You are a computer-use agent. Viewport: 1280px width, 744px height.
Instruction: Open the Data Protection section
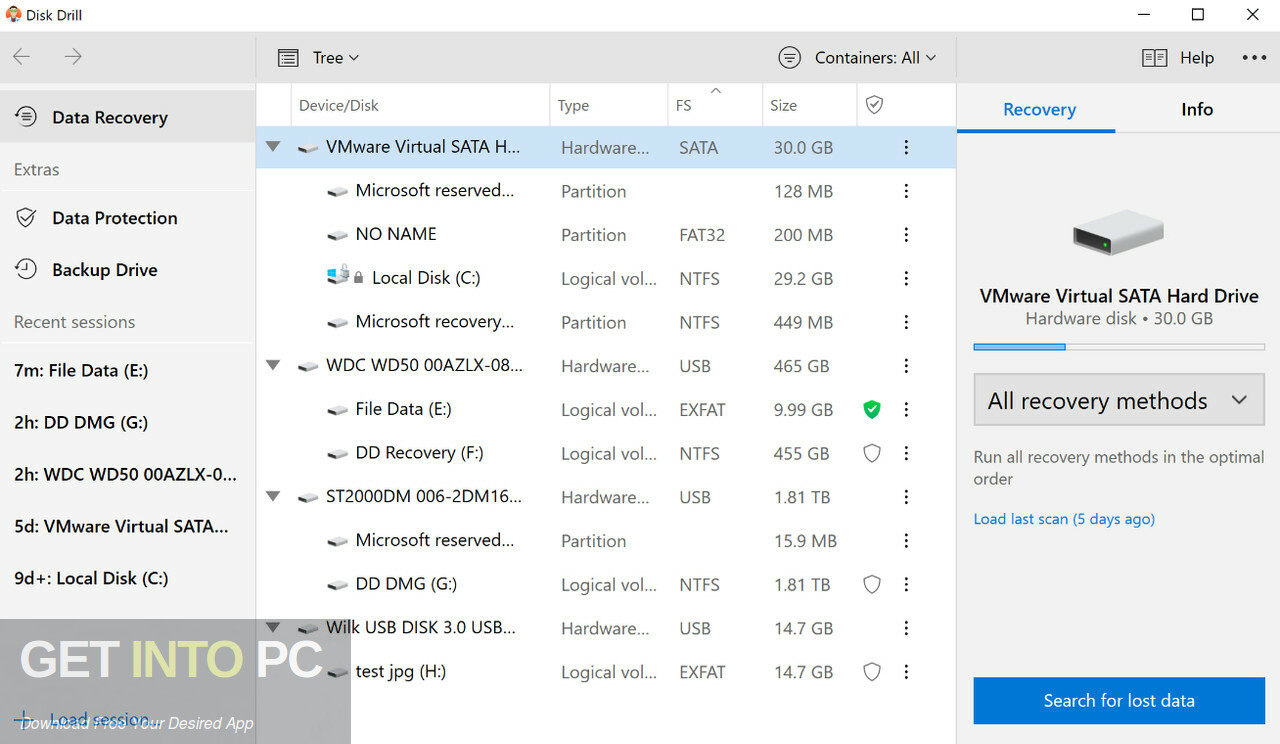click(127, 218)
